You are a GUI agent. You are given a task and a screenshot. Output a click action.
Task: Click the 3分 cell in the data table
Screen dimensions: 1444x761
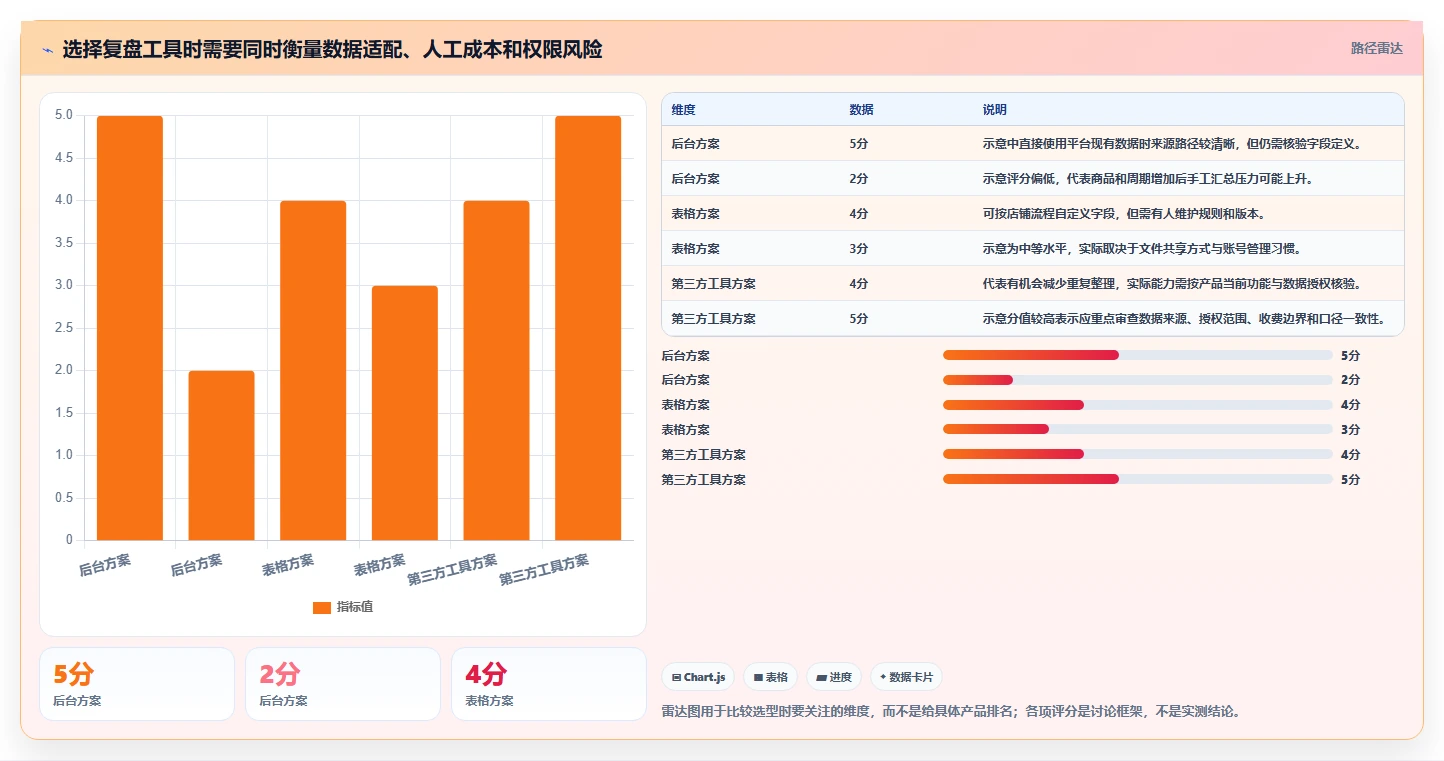(858, 249)
